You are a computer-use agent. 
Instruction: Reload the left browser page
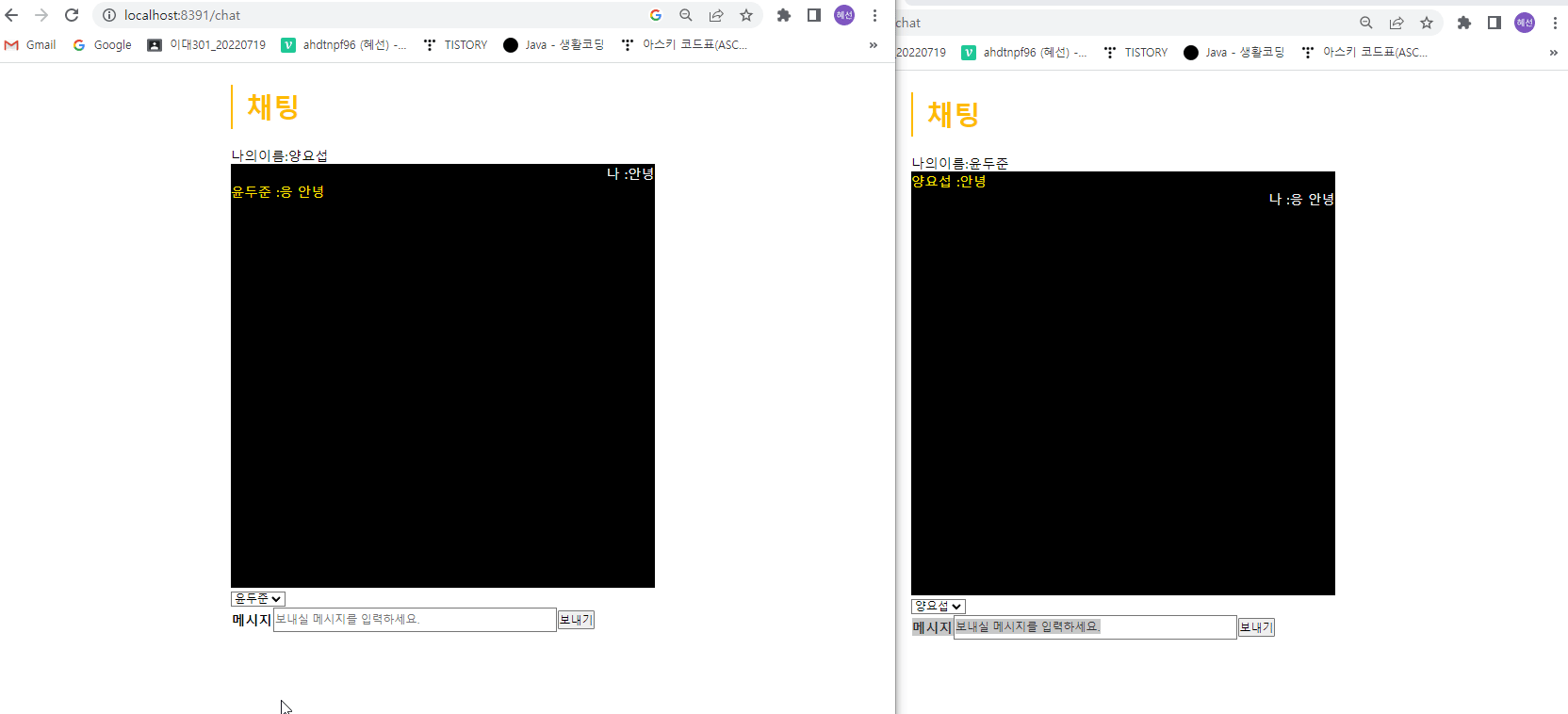(x=72, y=15)
